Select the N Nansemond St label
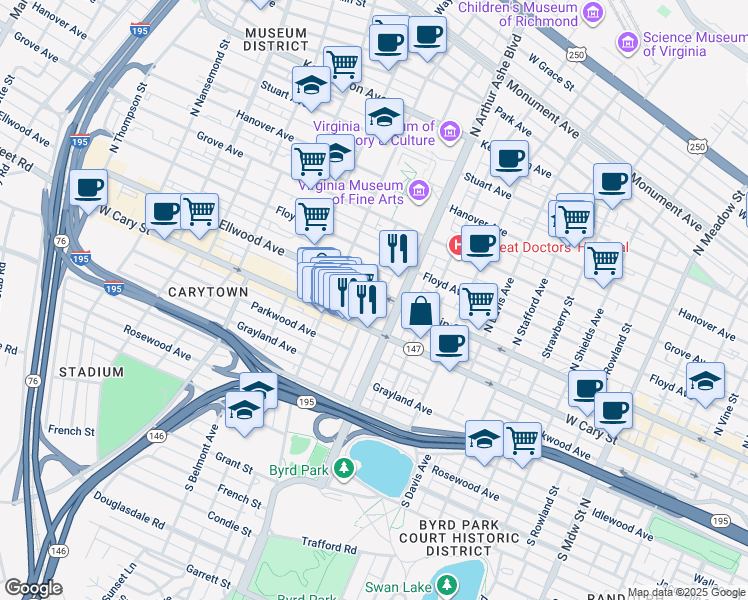748x600 pixels. click(210, 78)
